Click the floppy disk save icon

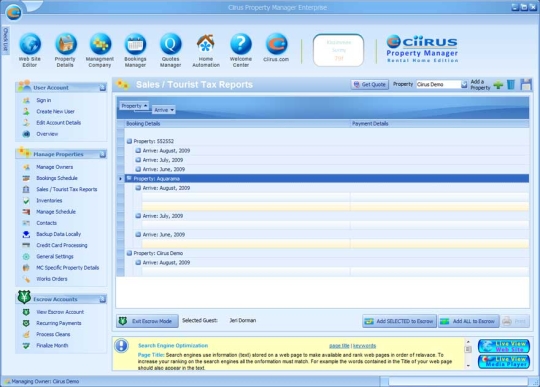coord(526,84)
